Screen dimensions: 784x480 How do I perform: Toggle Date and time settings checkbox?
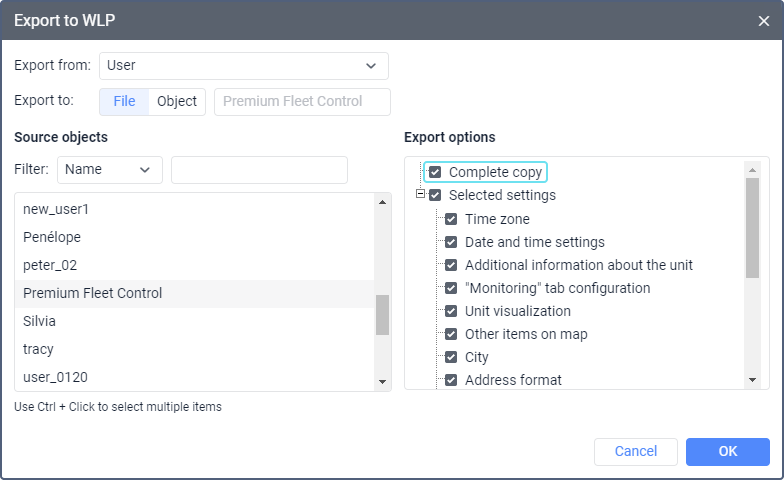(x=451, y=242)
